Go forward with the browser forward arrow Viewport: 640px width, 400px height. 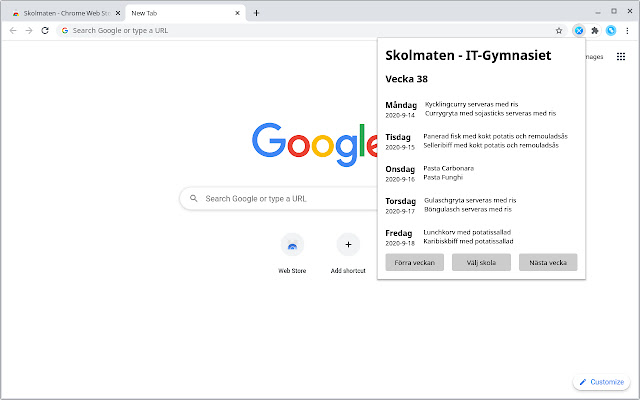(x=29, y=31)
